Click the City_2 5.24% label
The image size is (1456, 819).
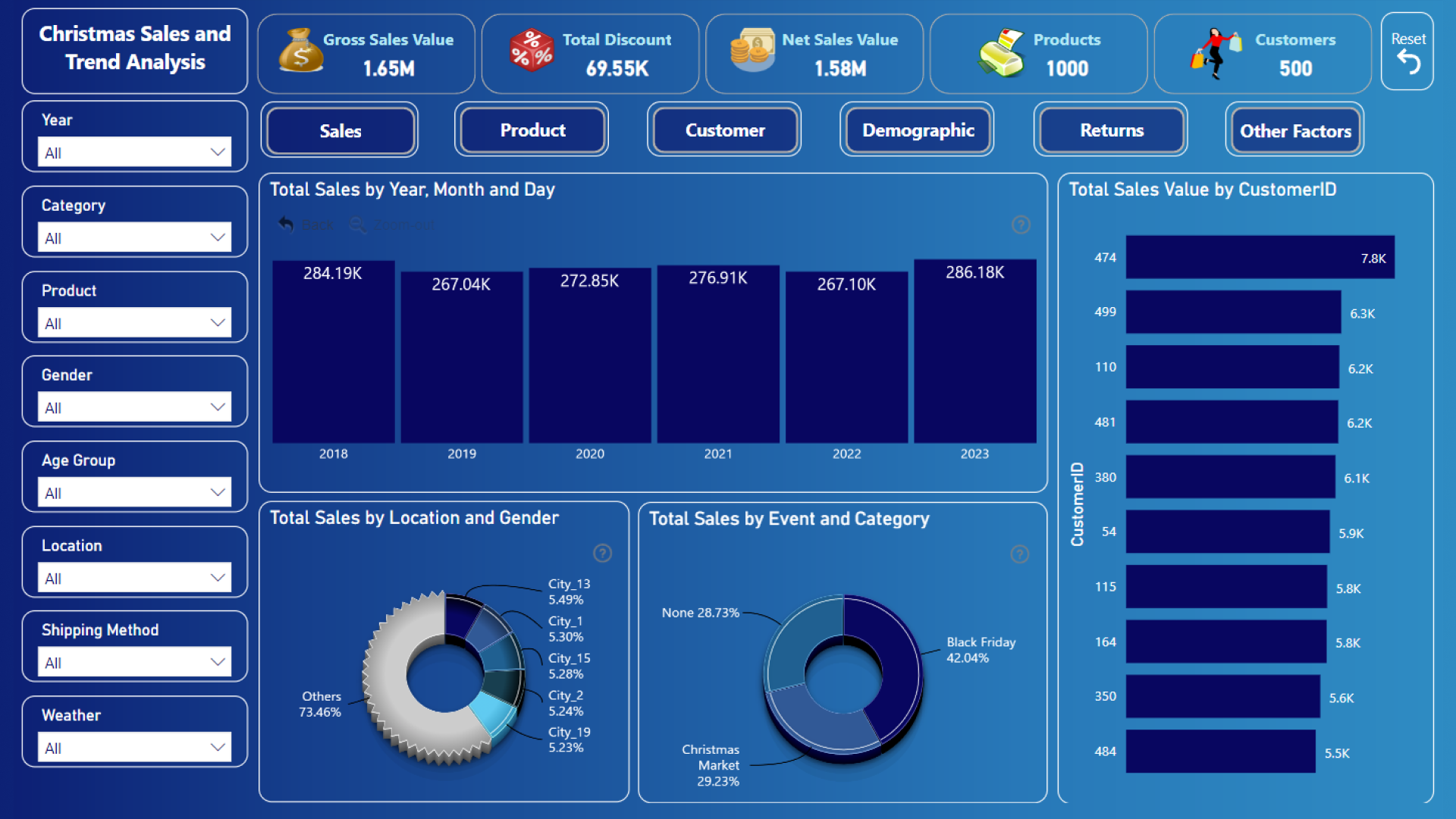(566, 703)
